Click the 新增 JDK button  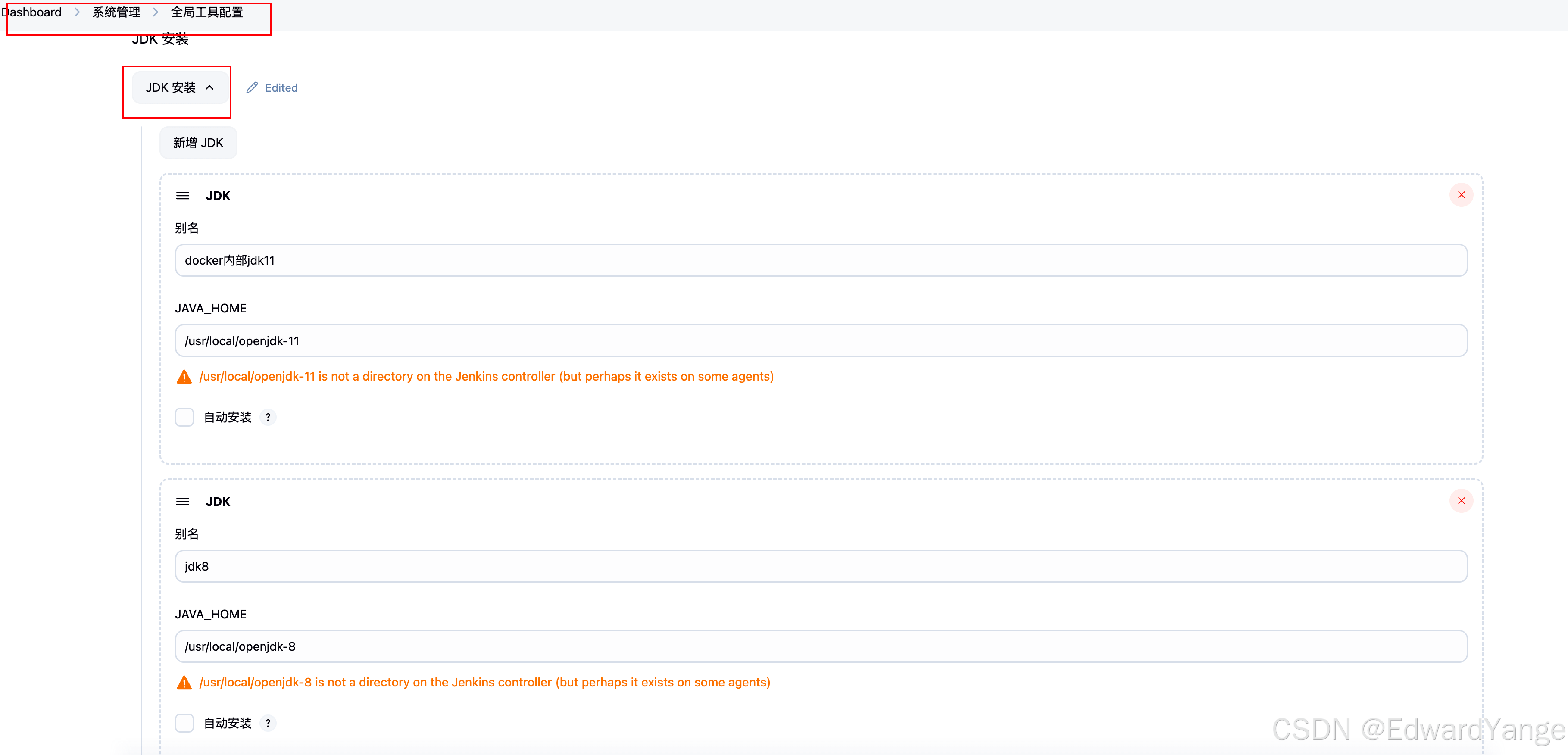pyautogui.click(x=198, y=143)
